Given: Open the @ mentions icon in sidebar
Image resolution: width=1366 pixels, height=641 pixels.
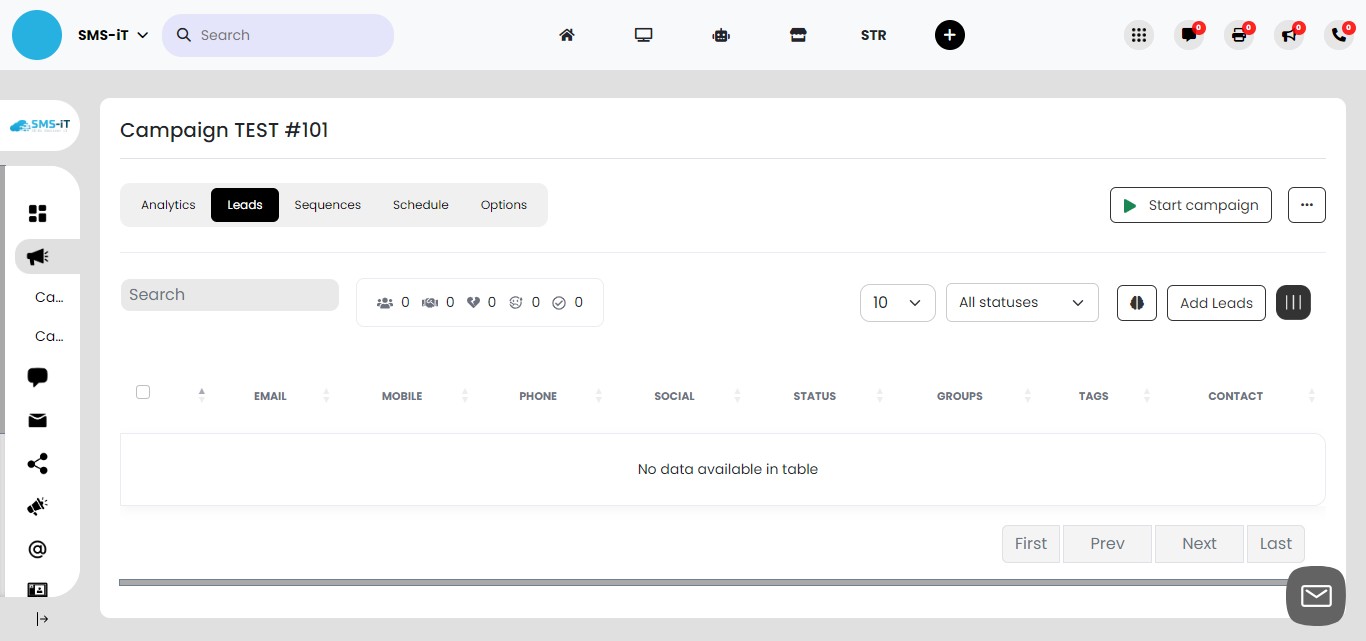Looking at the screenshot, I should [x=37, y=549].
